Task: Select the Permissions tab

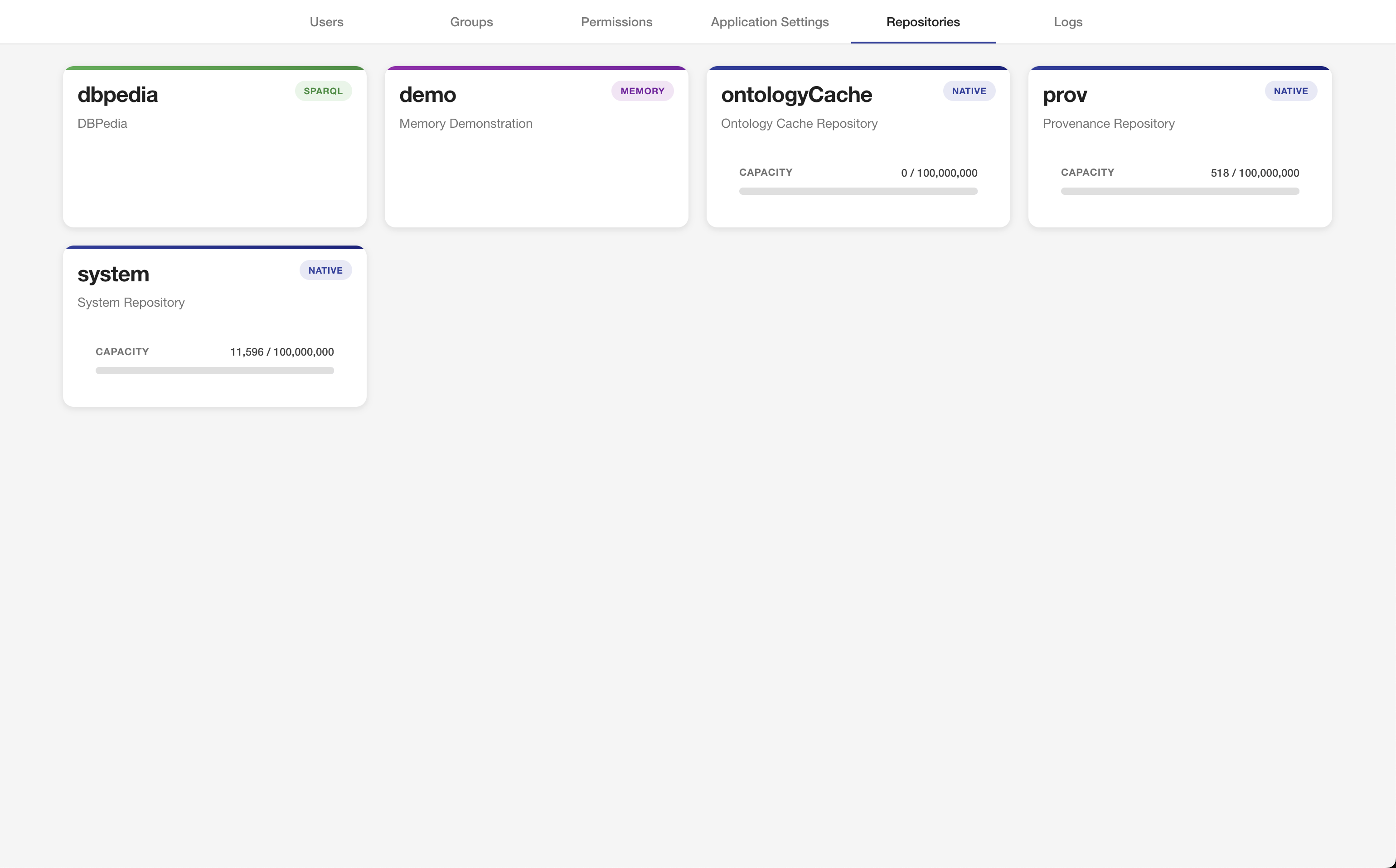Action: coord(616,22)
